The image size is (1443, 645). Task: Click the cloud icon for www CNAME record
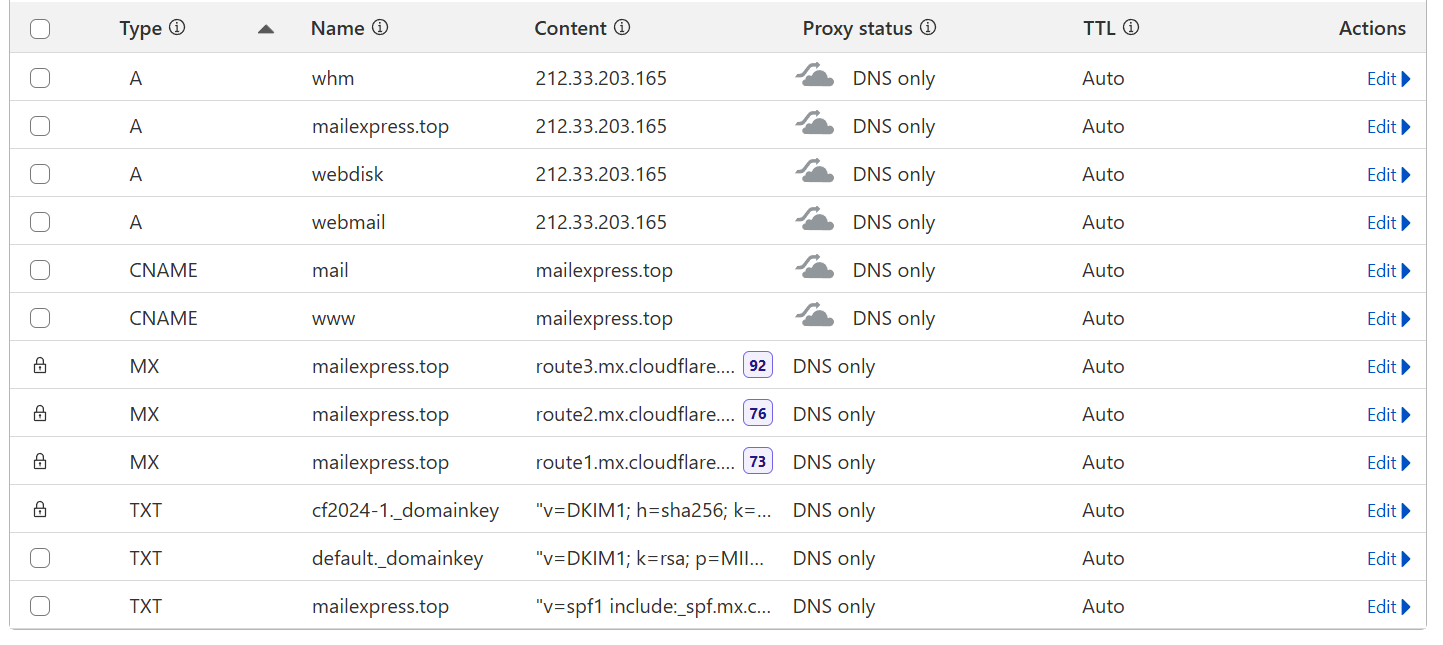coord(815,317)
